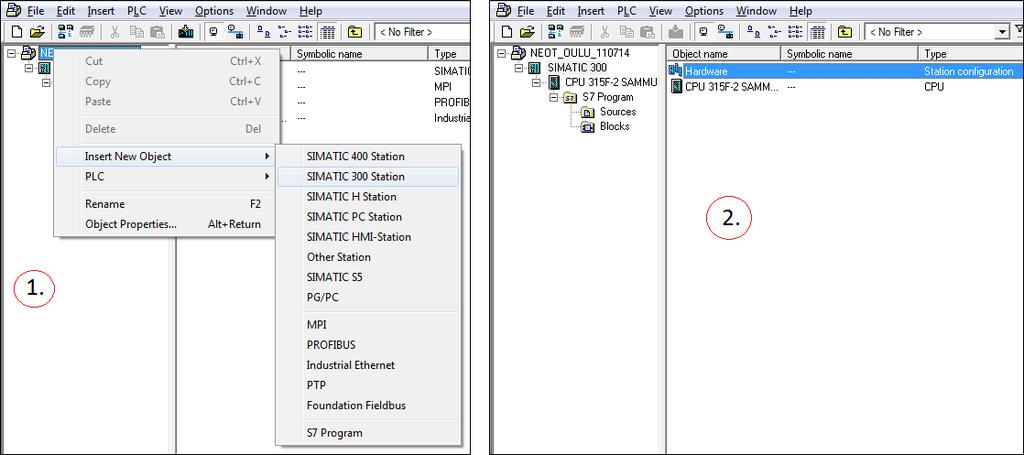
Task: Open Window menu in left window
Action: pyautogui.click(x=266, y=11)
